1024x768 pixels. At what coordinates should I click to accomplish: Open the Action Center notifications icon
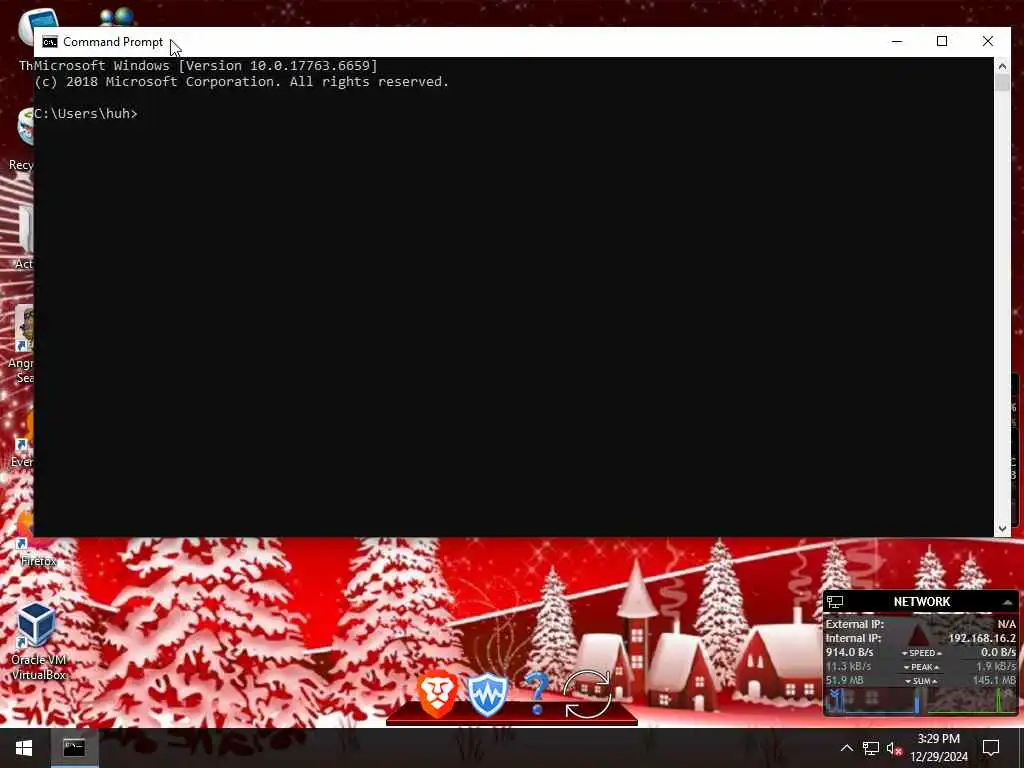[991, 748]
